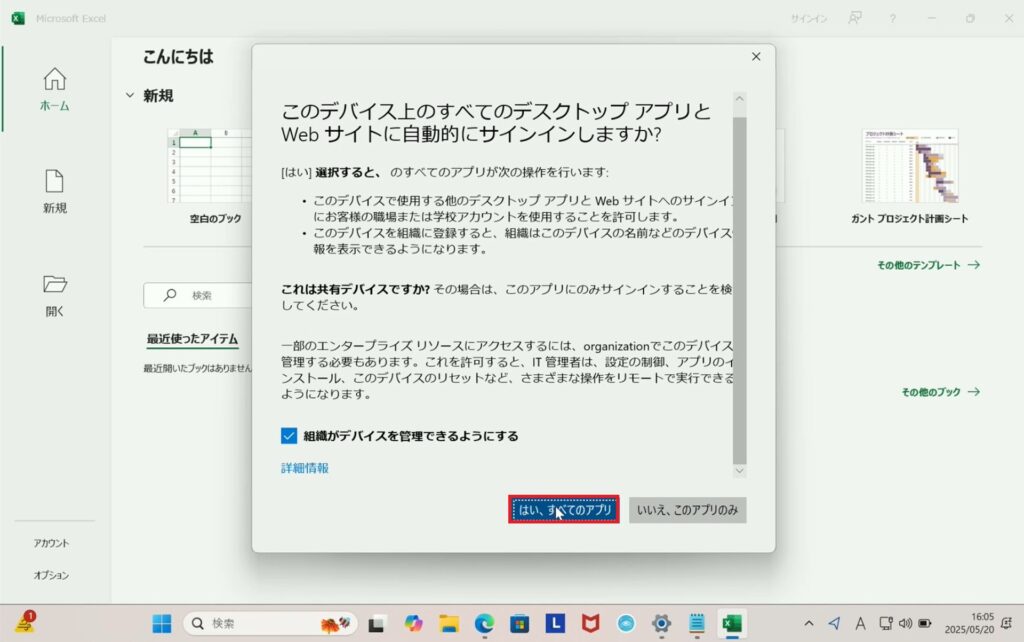Image resolution: width=1024 pixels, height=642 pixels.
Task: Open the blue L app on the taskbar
Action: 555,623
